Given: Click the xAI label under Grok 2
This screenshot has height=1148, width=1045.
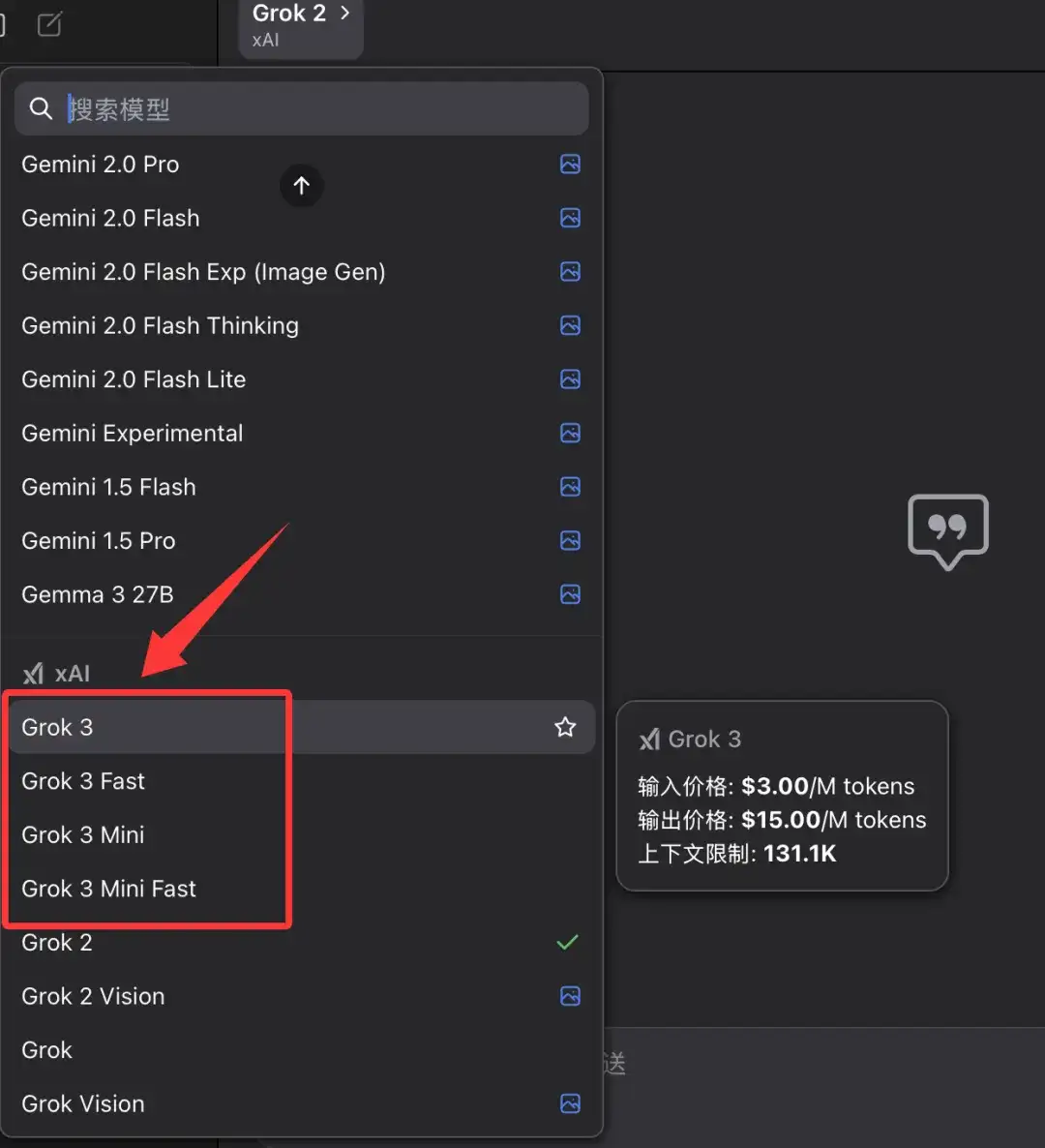Looking at the screenshot, I should point(266,41).
